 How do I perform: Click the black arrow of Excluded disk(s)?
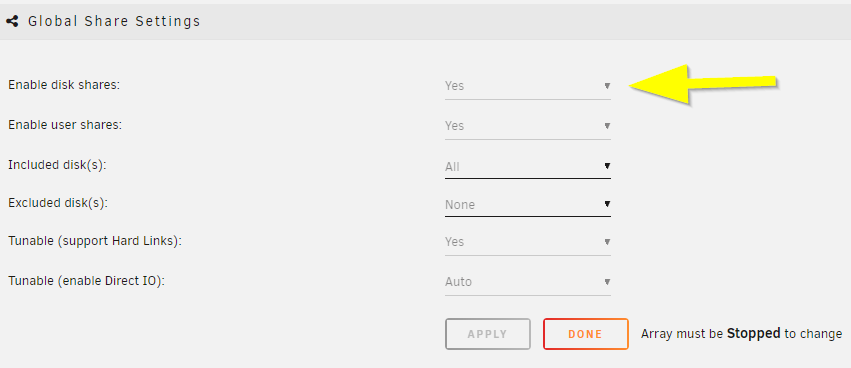point(607,204)
